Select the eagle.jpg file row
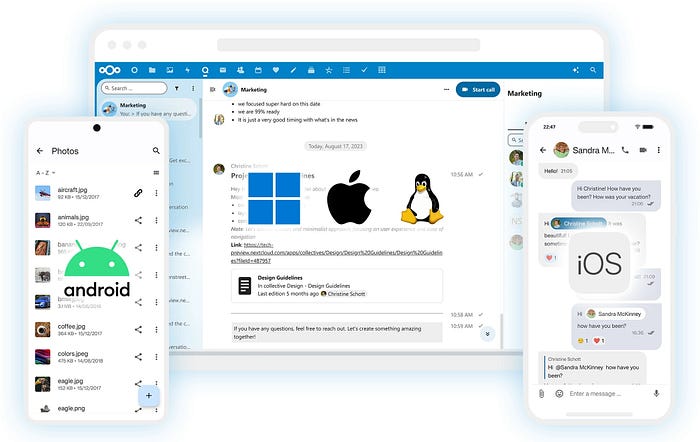Image resolution: width=700 pixels, height=442 pixels. [97, 384]
